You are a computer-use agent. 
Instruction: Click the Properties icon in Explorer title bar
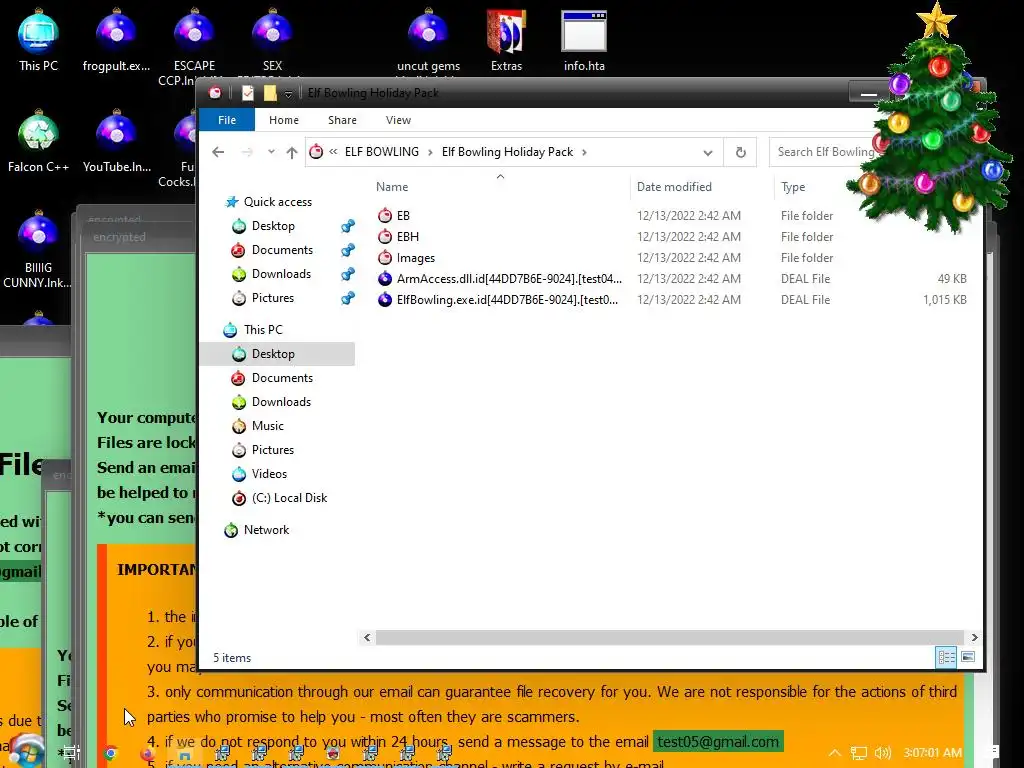pyautogui.click(x=248, y=93)
